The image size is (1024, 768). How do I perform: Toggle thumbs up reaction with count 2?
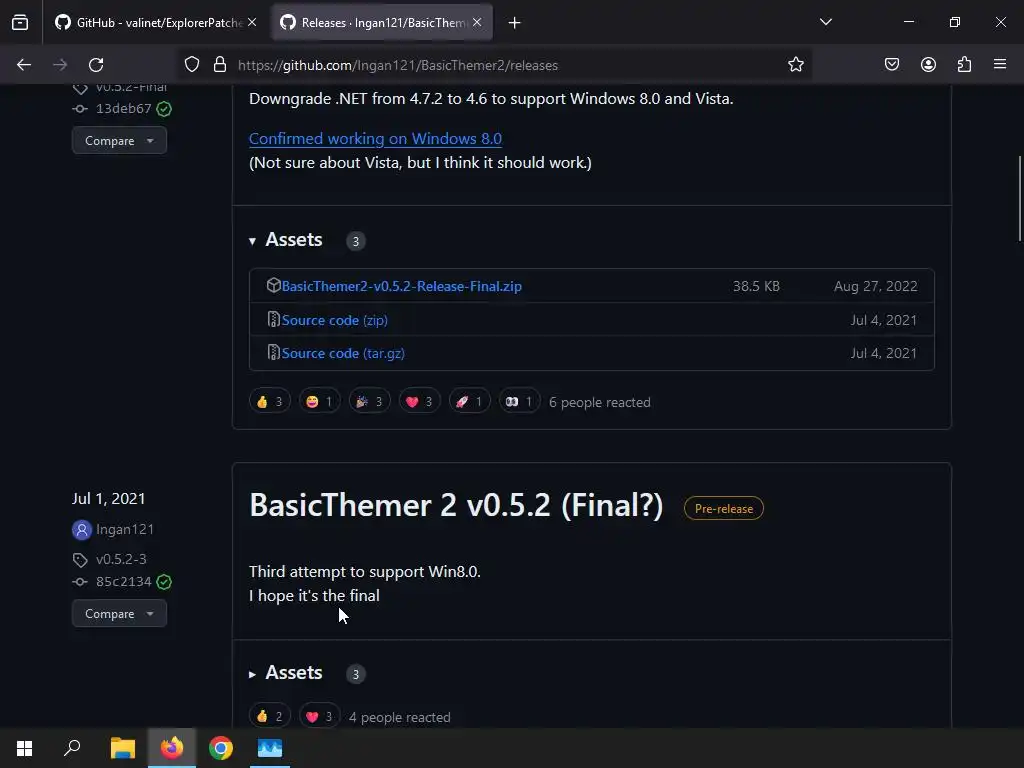(270, 716)
